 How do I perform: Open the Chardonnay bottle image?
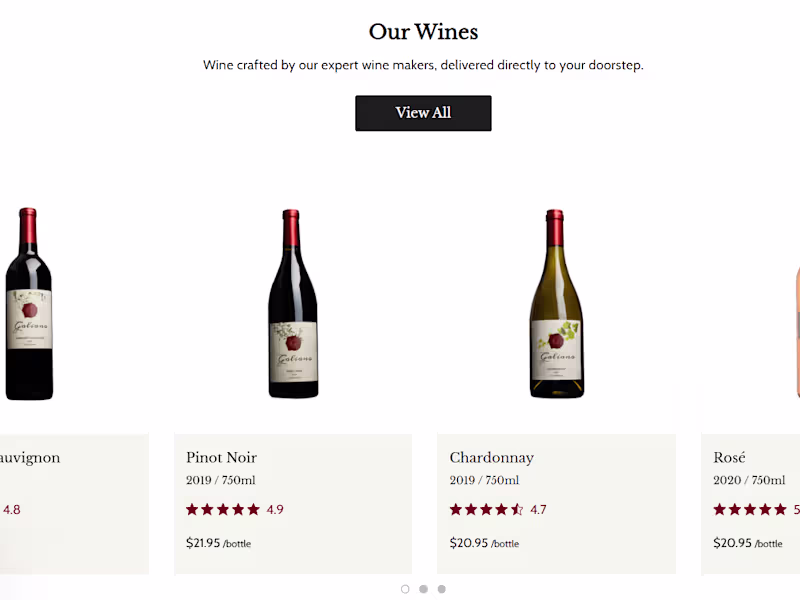coord(555,304)
